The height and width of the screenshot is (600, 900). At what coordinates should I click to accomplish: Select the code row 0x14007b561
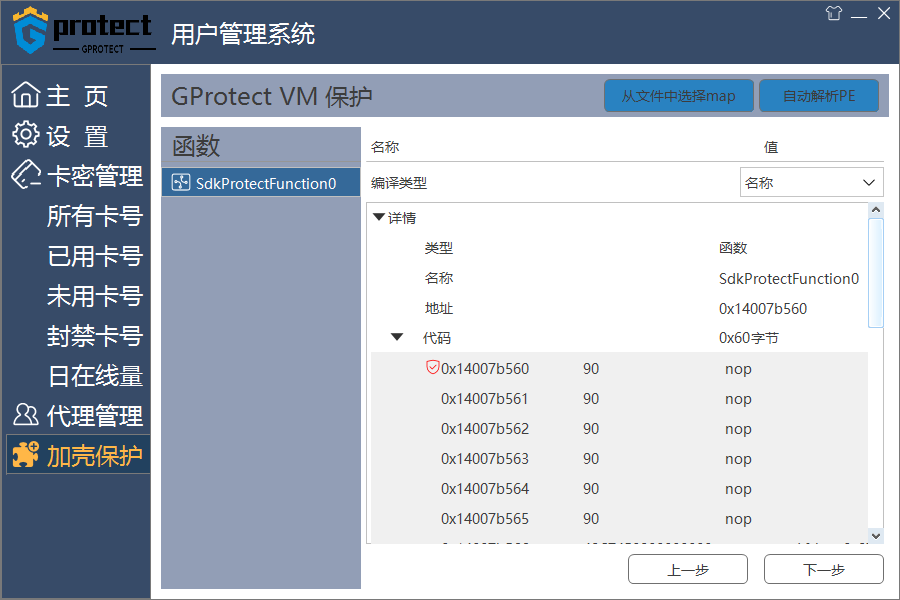pos(619,398)
